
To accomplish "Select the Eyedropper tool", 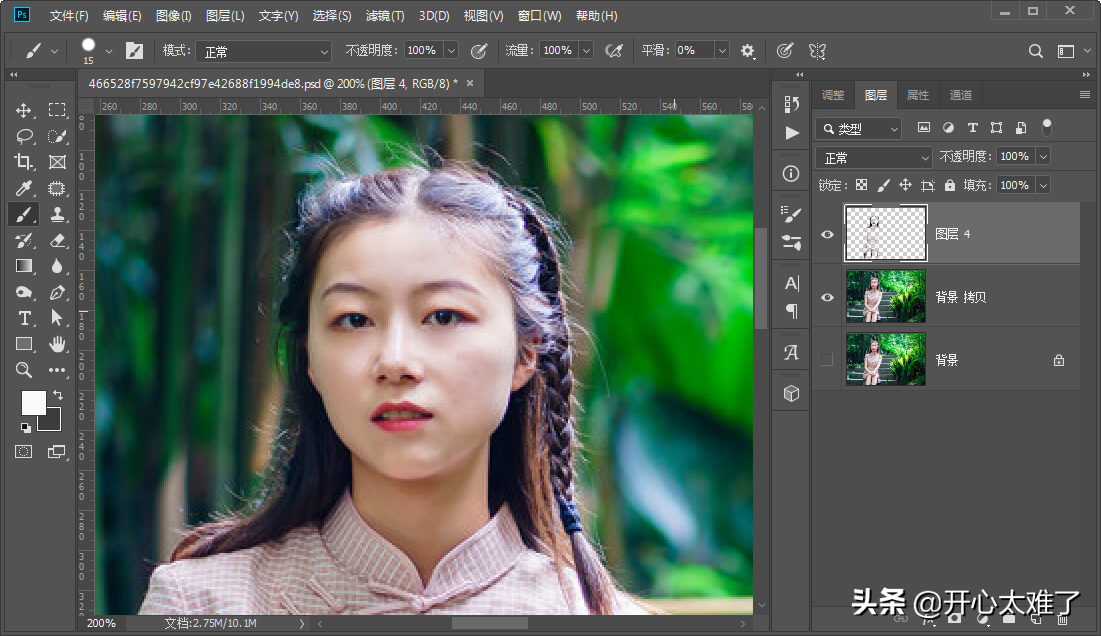I will pos(24,188).
